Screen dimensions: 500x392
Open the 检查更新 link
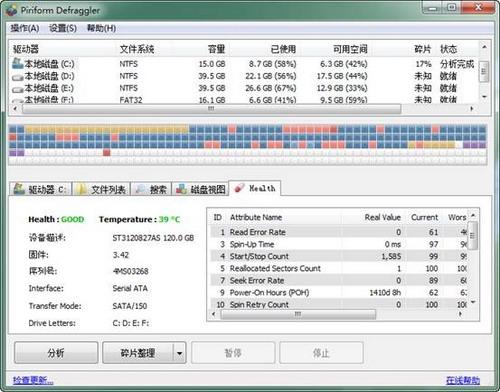pyautogui.click(x=33, y=380)
